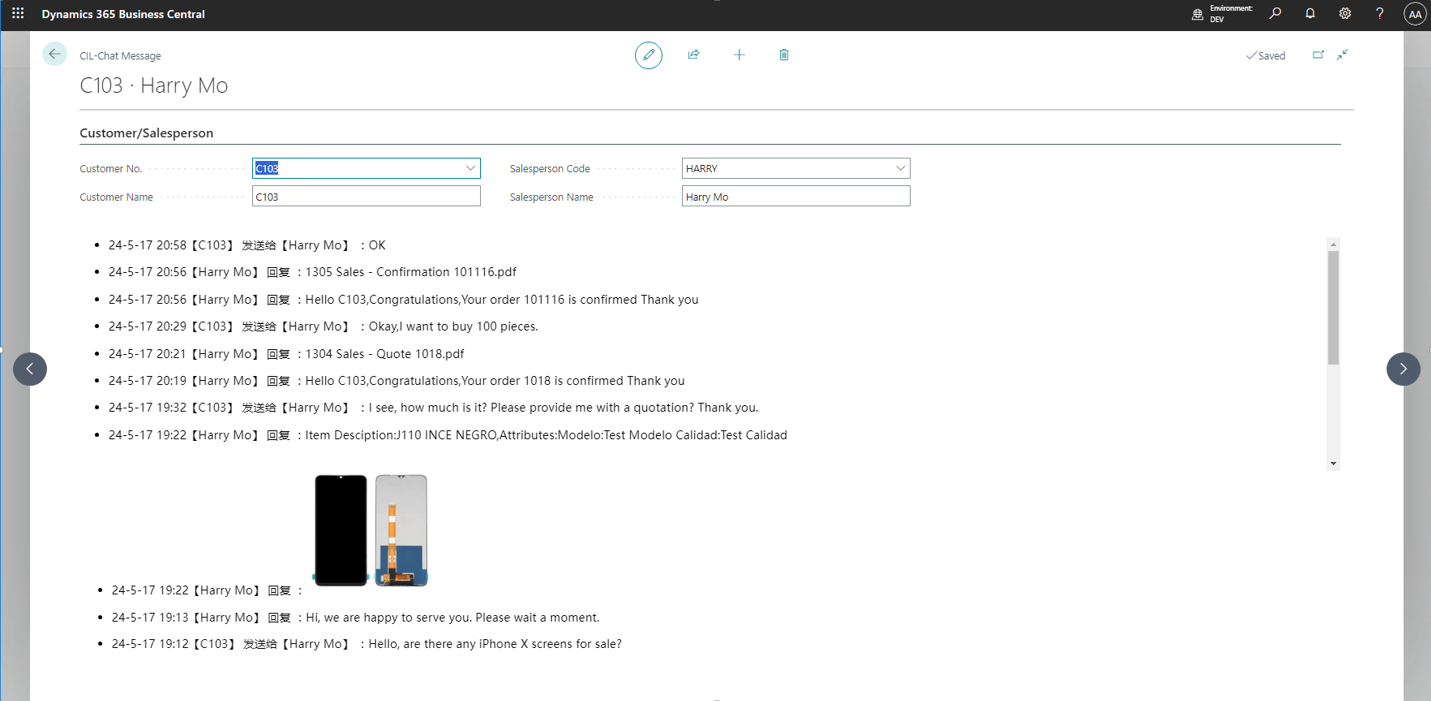Open the help question mark
This screenshot has width=1431, height=701.
click(x=1380, y=14)
